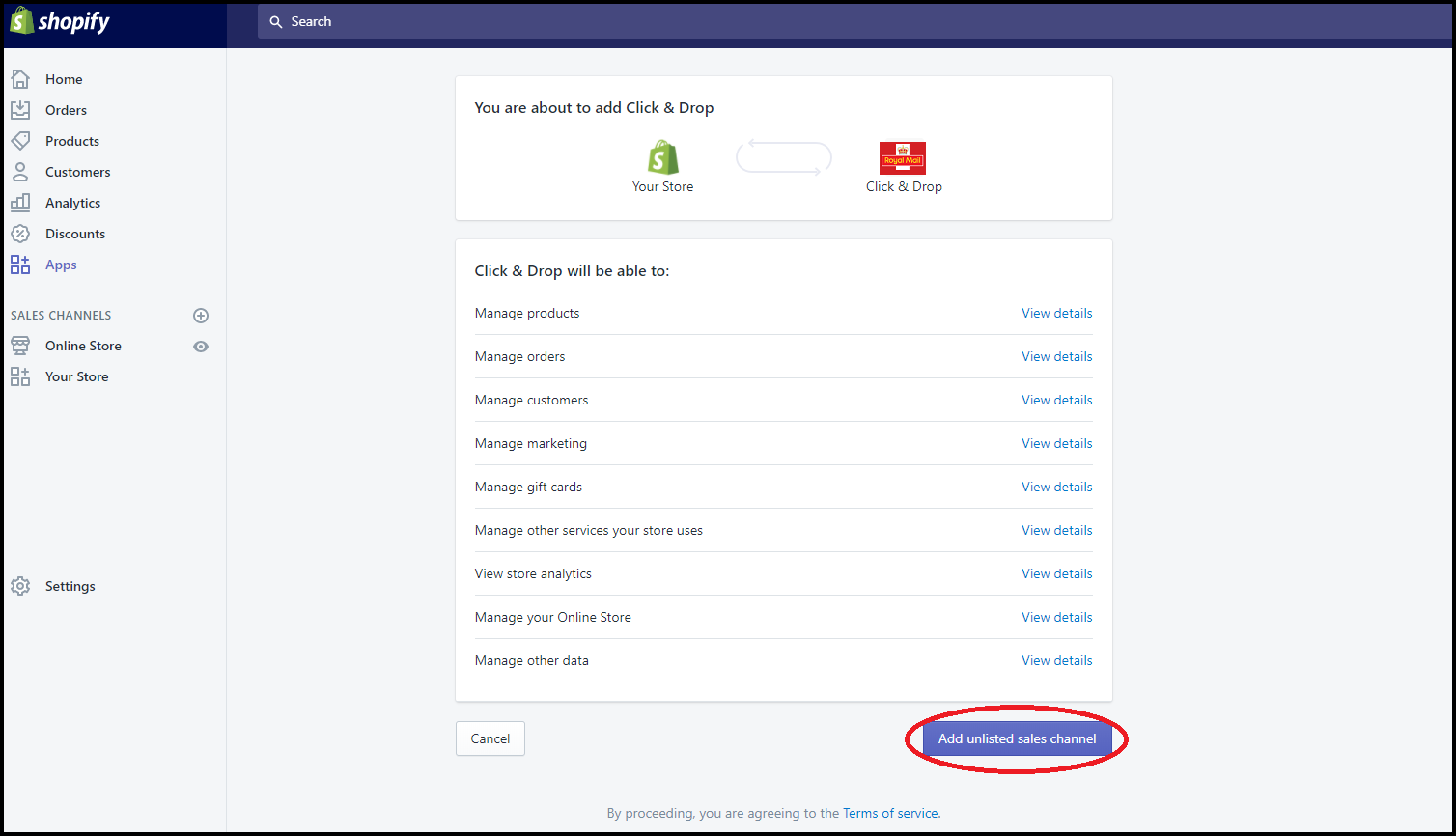Click into the Search field
The width and height of the screenshot is (1456, 836).
850,21
